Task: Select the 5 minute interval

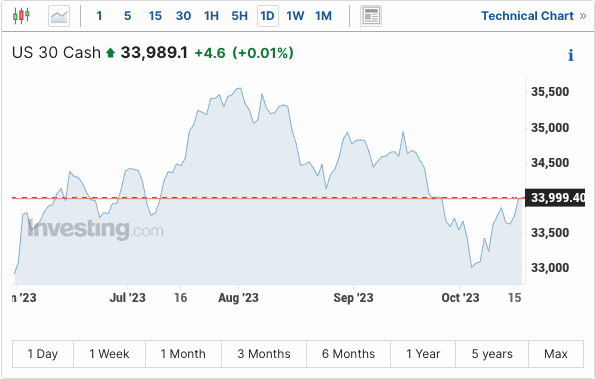Action: tap(128, 16)
